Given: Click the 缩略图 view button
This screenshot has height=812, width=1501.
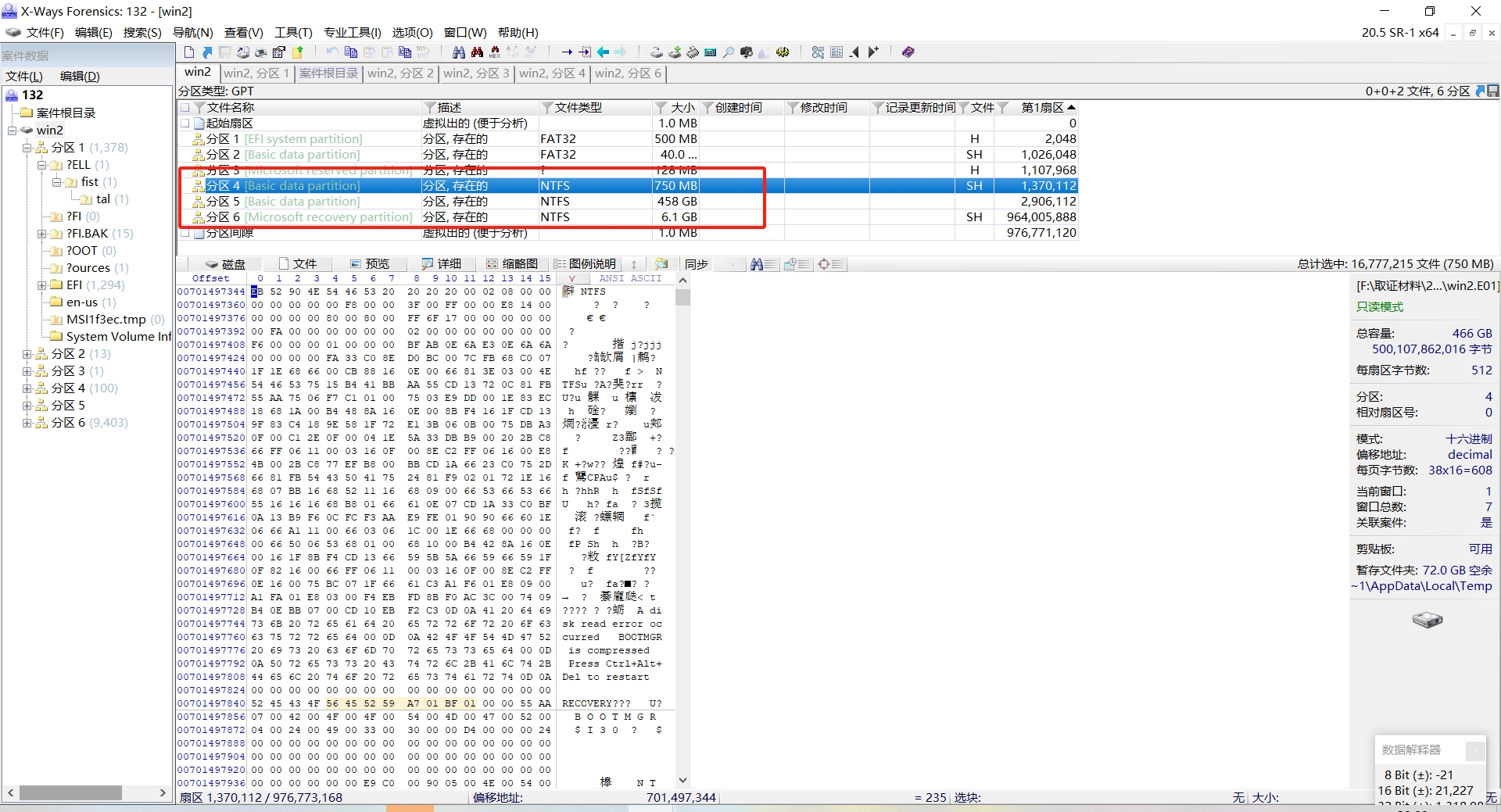Looking at the screenshot, I should tap(512, 264).
